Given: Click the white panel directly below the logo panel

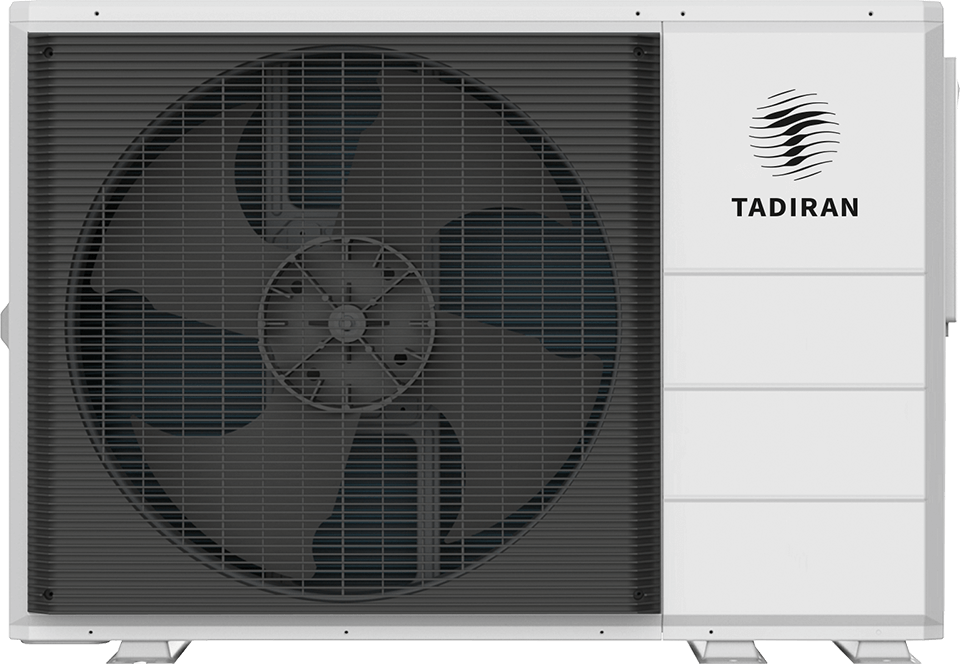Looking at the screenshot, I should coord(794,330).
